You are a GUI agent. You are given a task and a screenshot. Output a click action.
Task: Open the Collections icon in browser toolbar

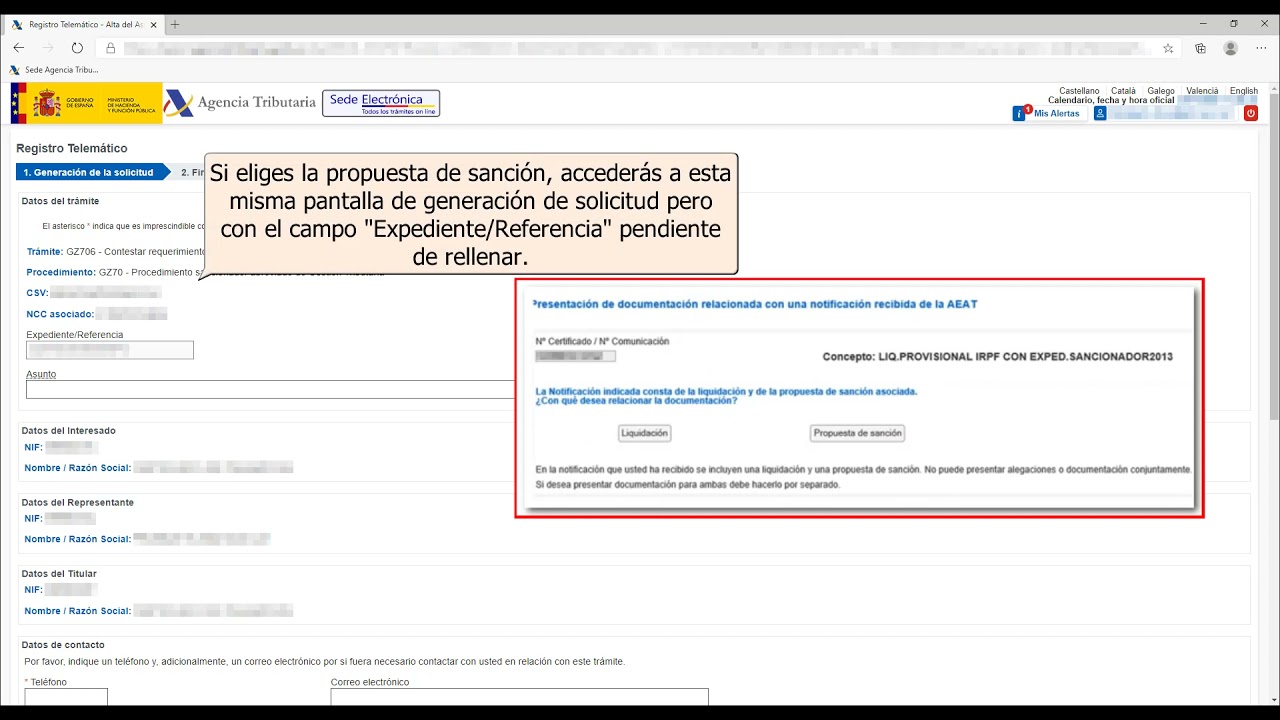pos(1200,48)
